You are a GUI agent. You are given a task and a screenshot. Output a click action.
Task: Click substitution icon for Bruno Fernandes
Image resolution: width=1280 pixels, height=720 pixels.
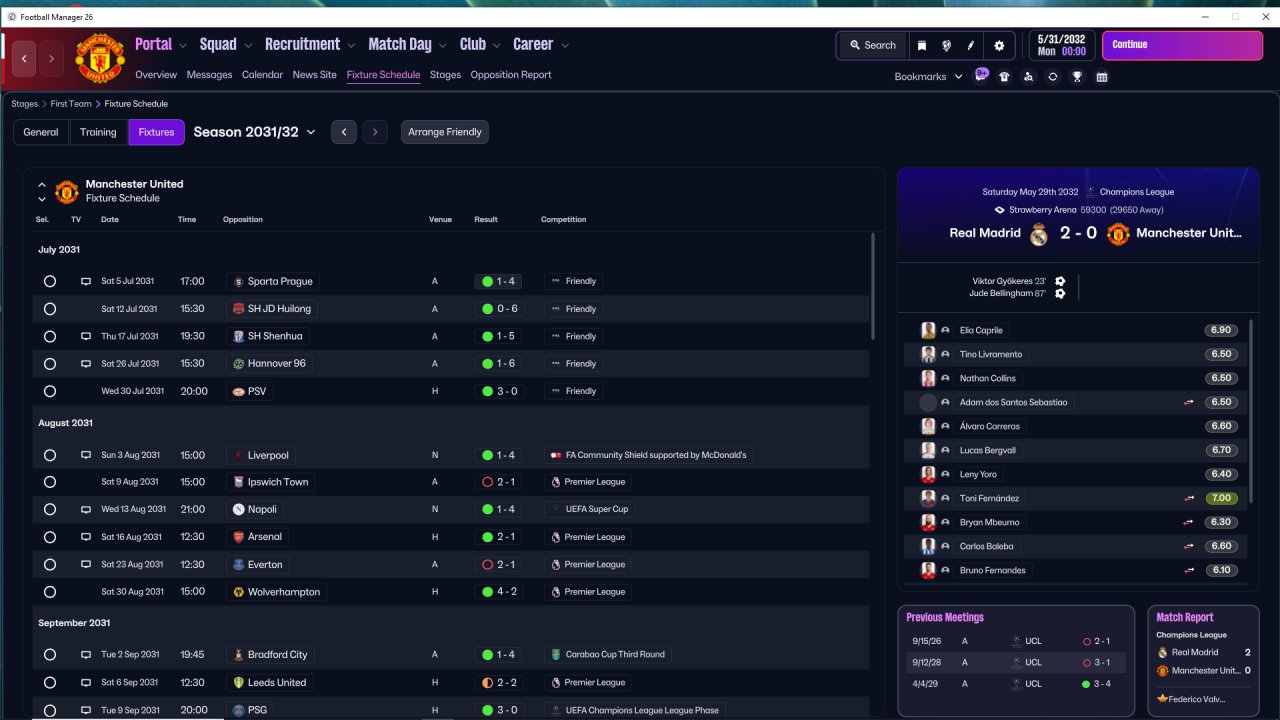pyautogui.click(x=1189, y=570)
